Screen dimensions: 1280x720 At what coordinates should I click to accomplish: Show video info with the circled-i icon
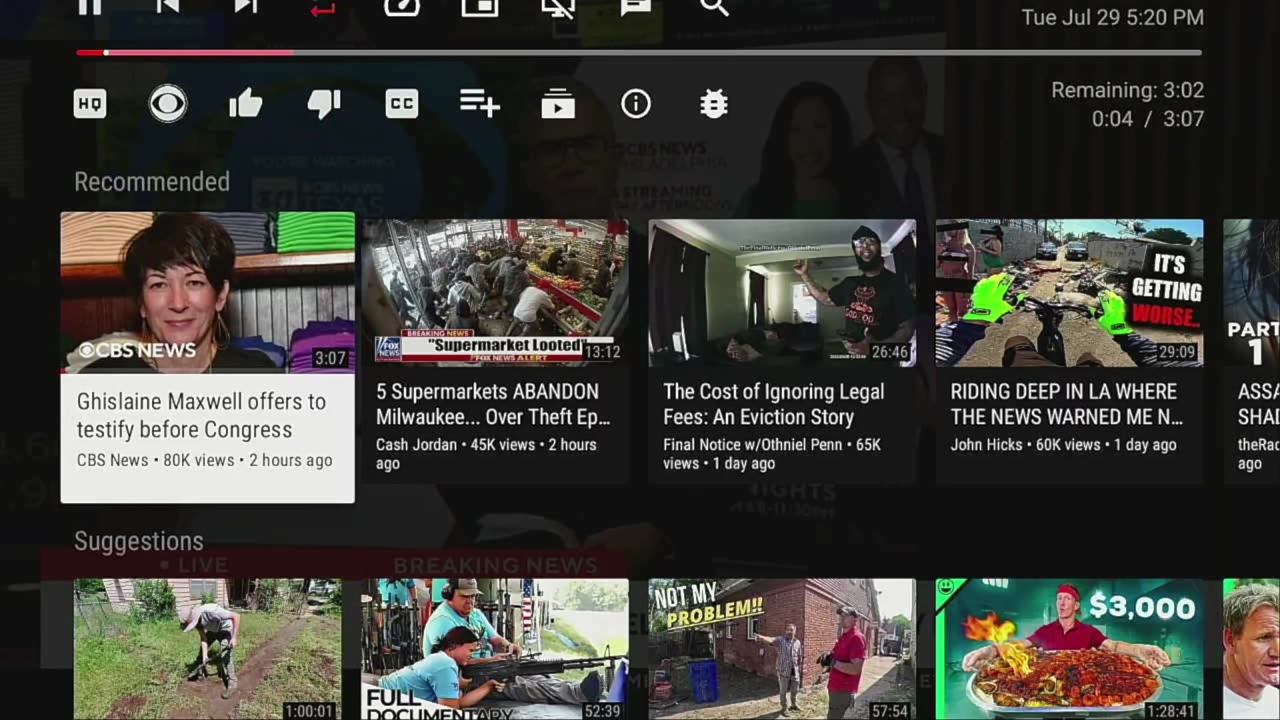coord(636,104)
